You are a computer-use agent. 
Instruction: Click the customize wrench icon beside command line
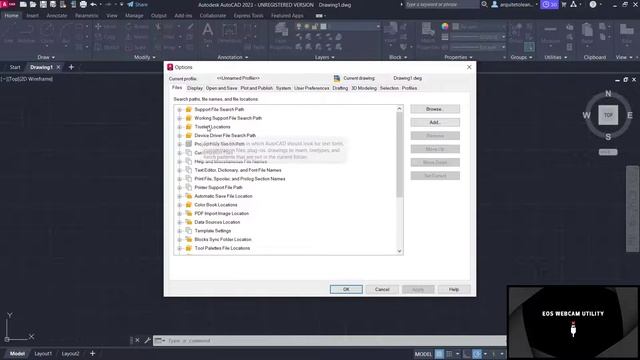coord(147,340)
